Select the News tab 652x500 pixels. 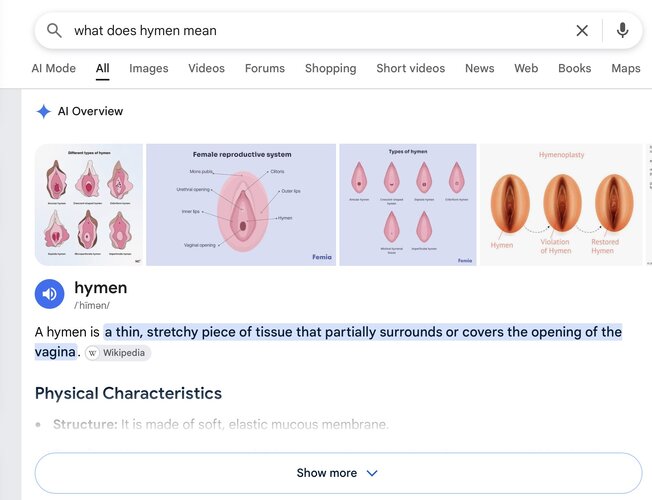coord(479,68)
